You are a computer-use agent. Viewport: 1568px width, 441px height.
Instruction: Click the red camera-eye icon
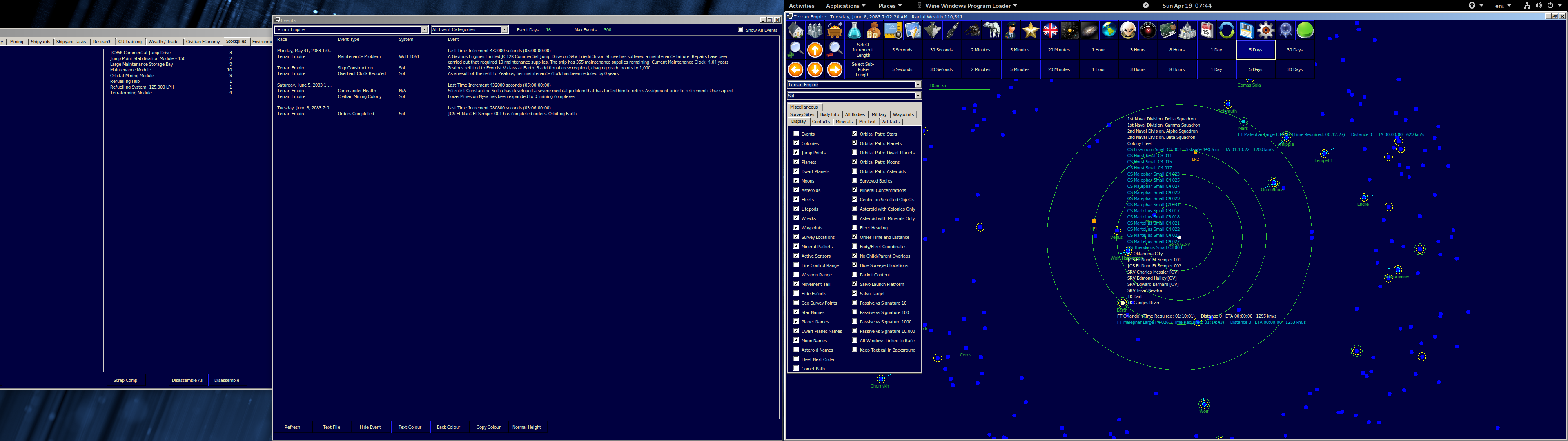1149,31
